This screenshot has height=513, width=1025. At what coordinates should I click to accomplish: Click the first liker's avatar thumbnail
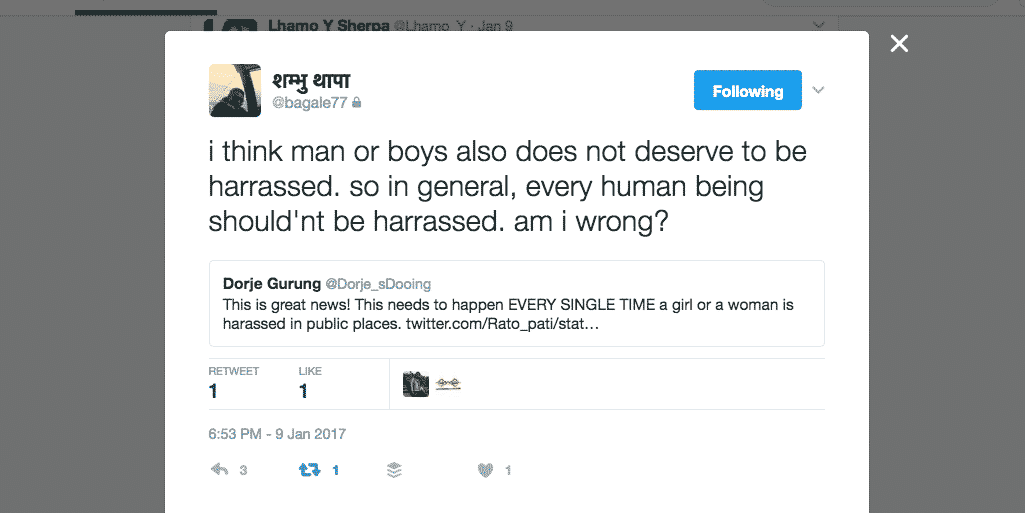tap(416, 384)
